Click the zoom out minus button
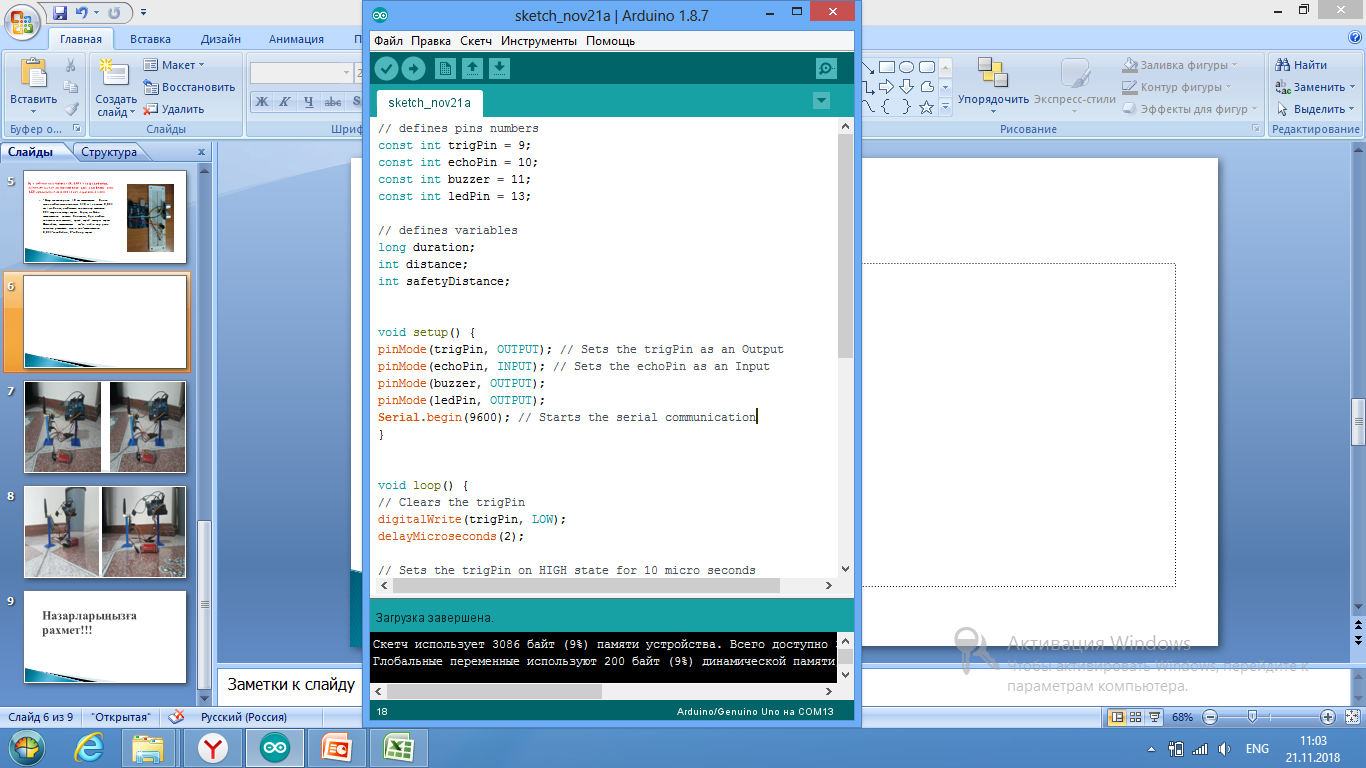Viewport: 1366px width, 768px height. 1210,717
